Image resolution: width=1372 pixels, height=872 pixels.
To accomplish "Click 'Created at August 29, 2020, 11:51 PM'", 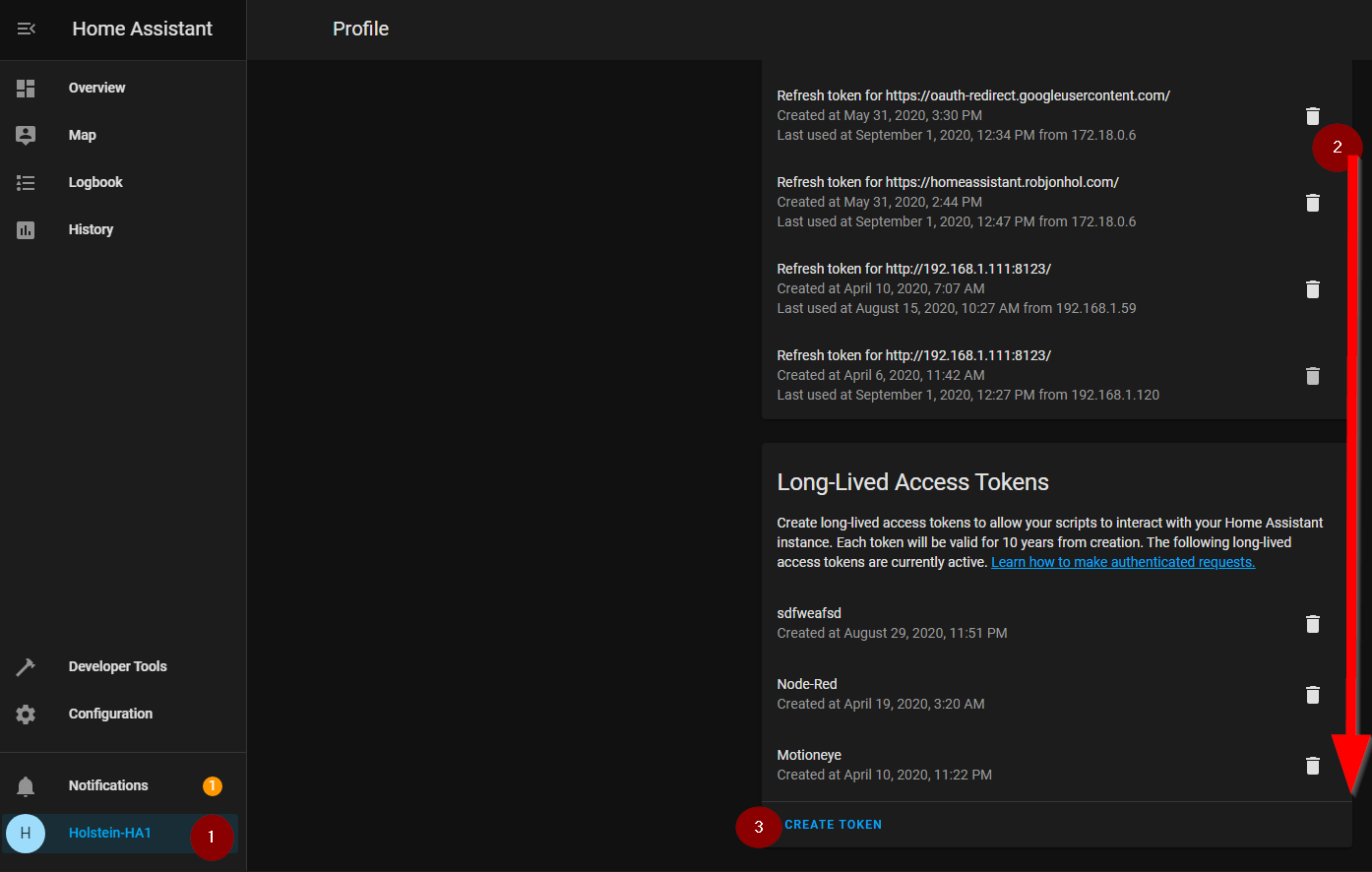I will (892, 633).
